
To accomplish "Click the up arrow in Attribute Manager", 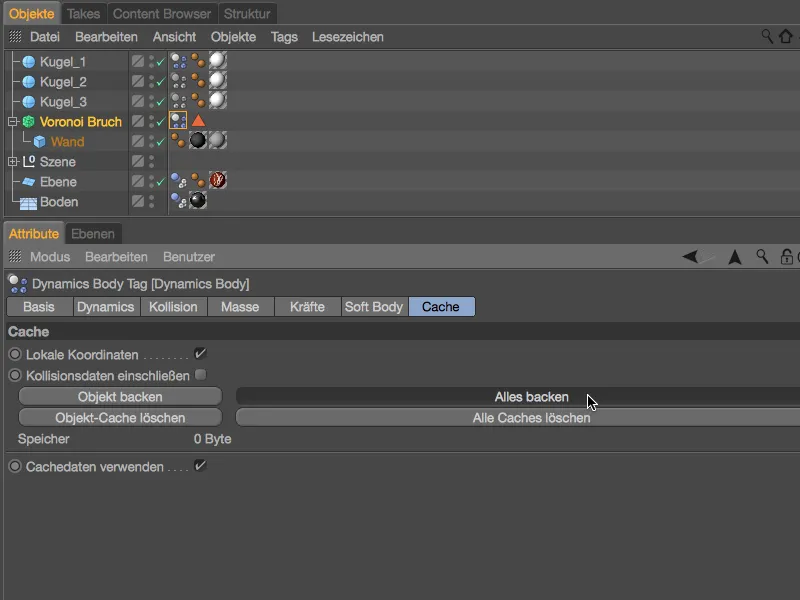I will click(735, 257).
